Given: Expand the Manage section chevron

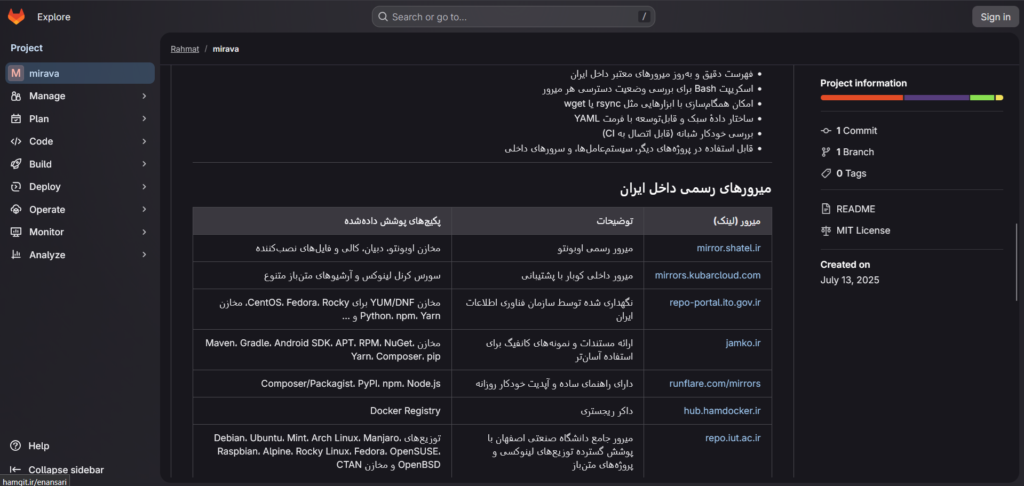Looking at the screenshot, I should coord(144,96).
